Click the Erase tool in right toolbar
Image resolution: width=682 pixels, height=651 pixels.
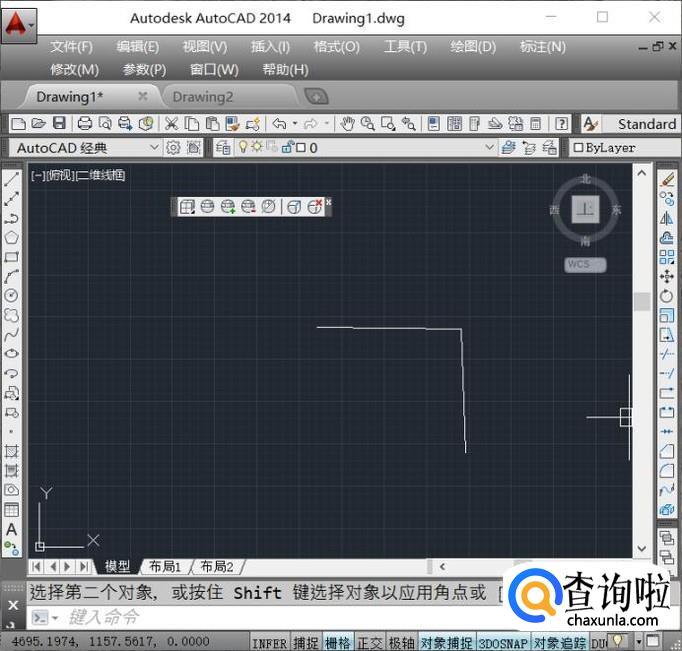[x=667, y=178]
